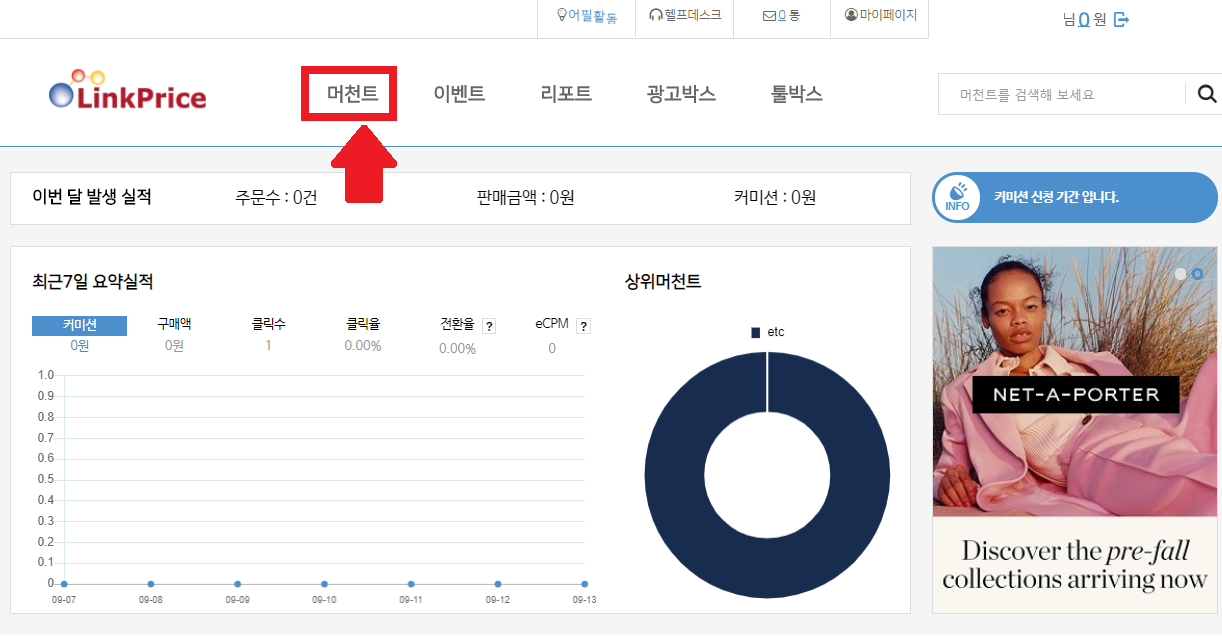This screenshot has height=638, width=1222.
Task: Open the NET-A-PORTER ad banner
Action: 1075,430
